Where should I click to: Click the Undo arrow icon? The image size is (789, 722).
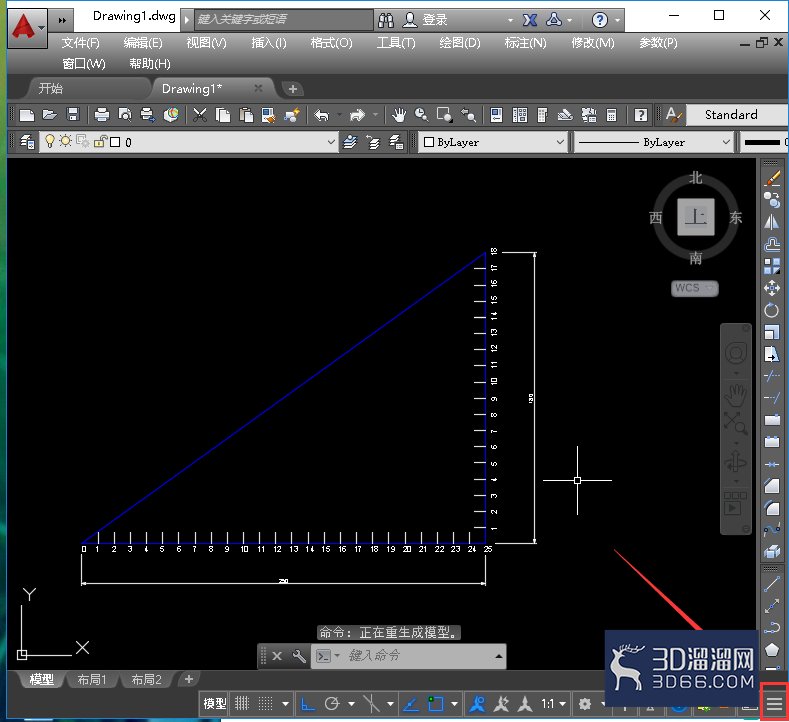[322, 115]
